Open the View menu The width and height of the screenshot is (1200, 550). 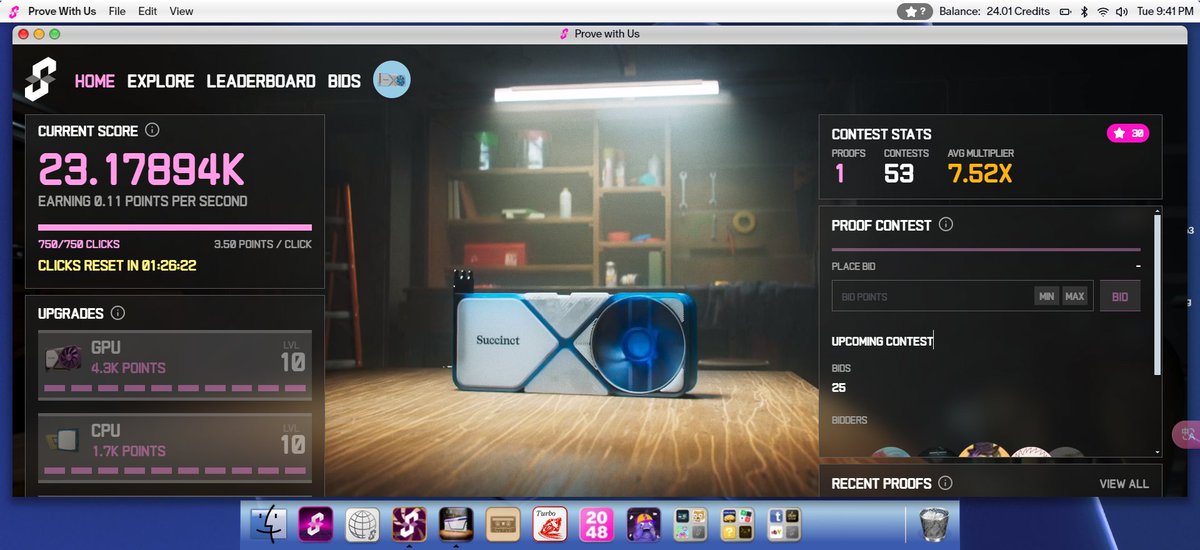(181, 11)
